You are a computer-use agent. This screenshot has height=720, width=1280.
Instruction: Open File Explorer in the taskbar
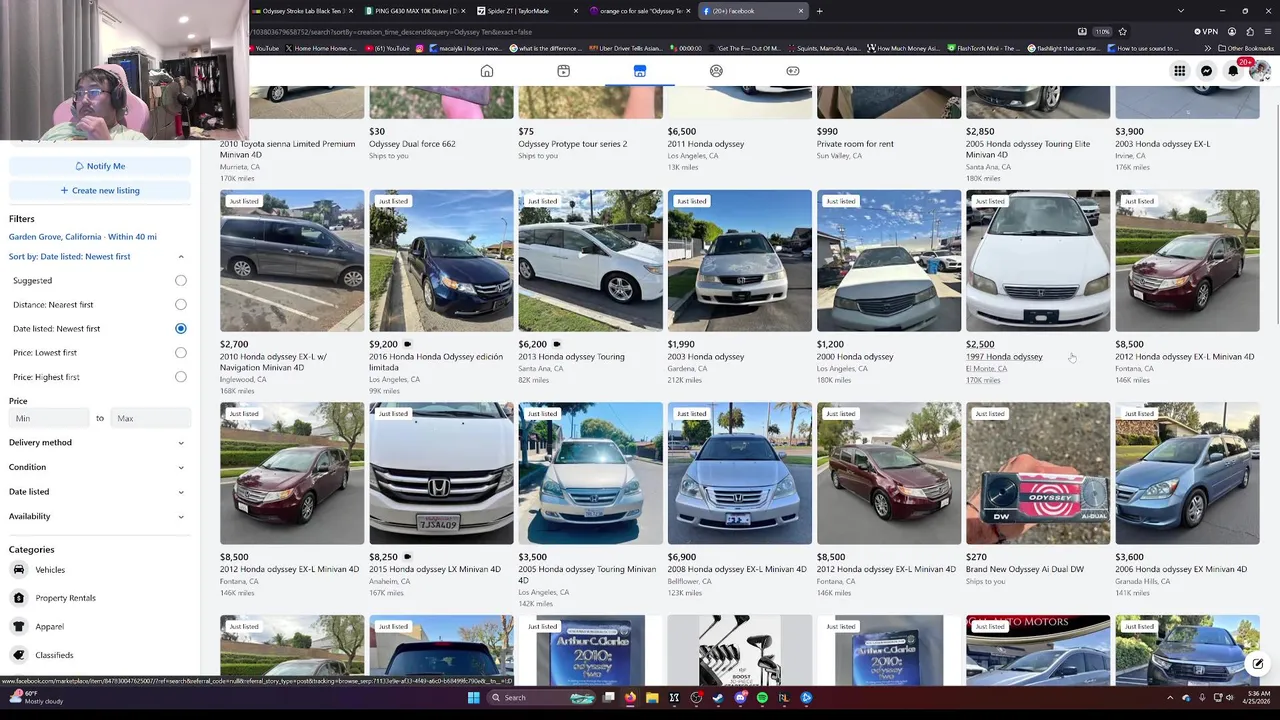652,698
